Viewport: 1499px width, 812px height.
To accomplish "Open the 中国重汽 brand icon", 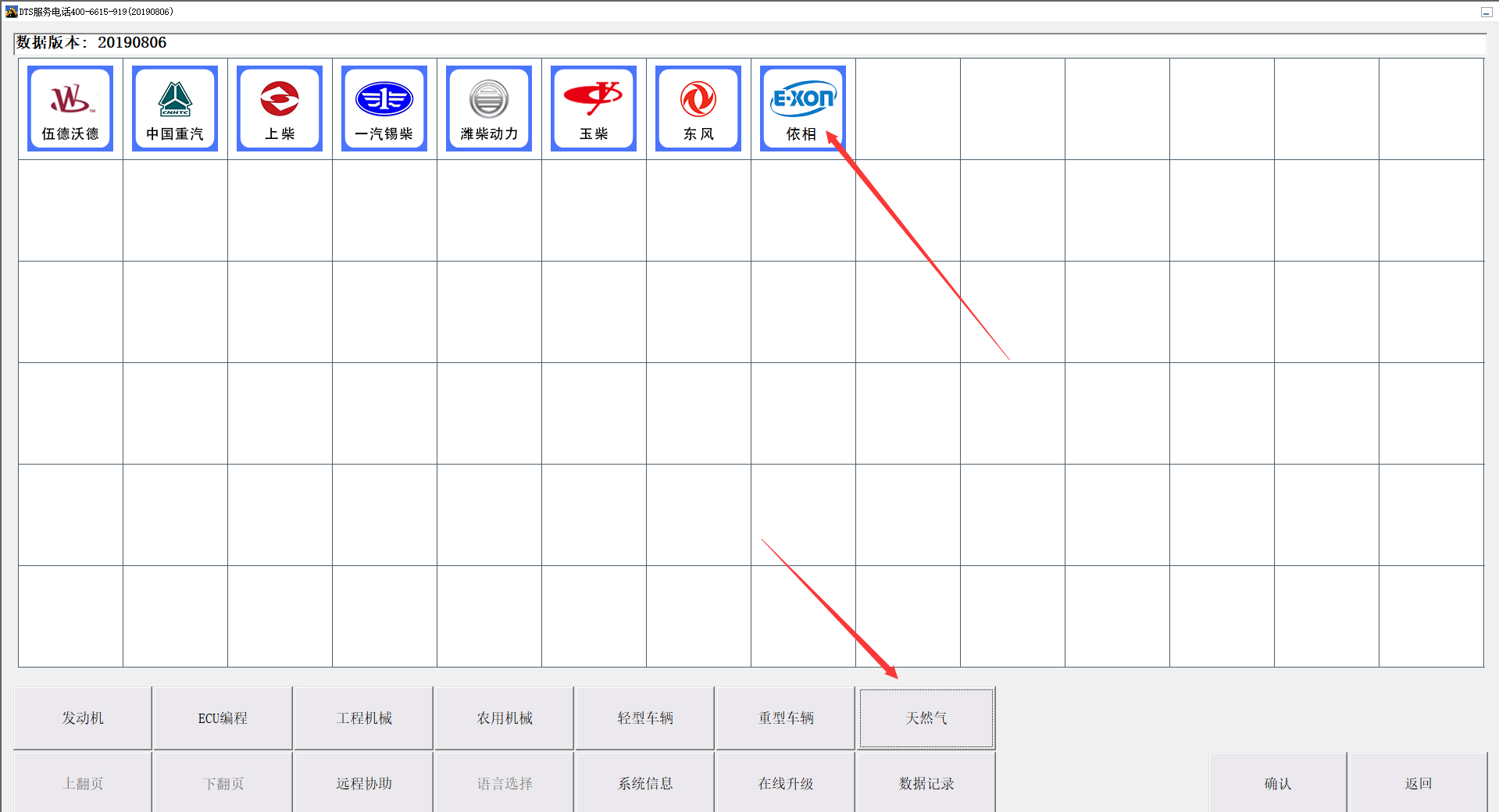I will 175,109.
